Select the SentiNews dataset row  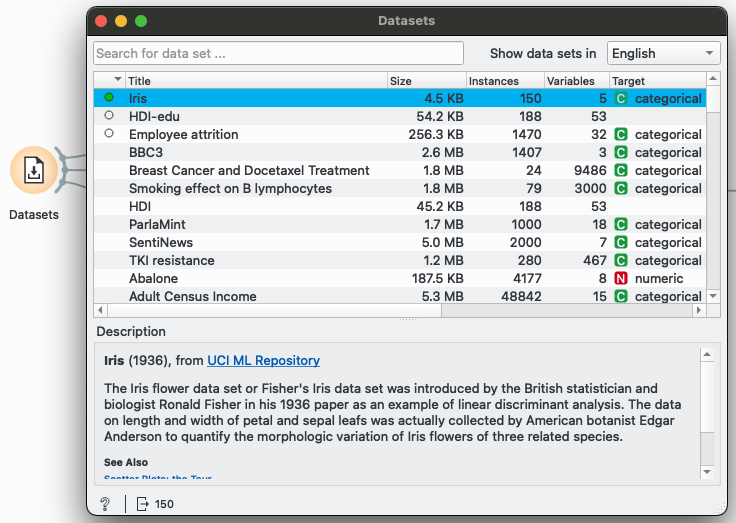pyautogui.click(x=250, y=243)
